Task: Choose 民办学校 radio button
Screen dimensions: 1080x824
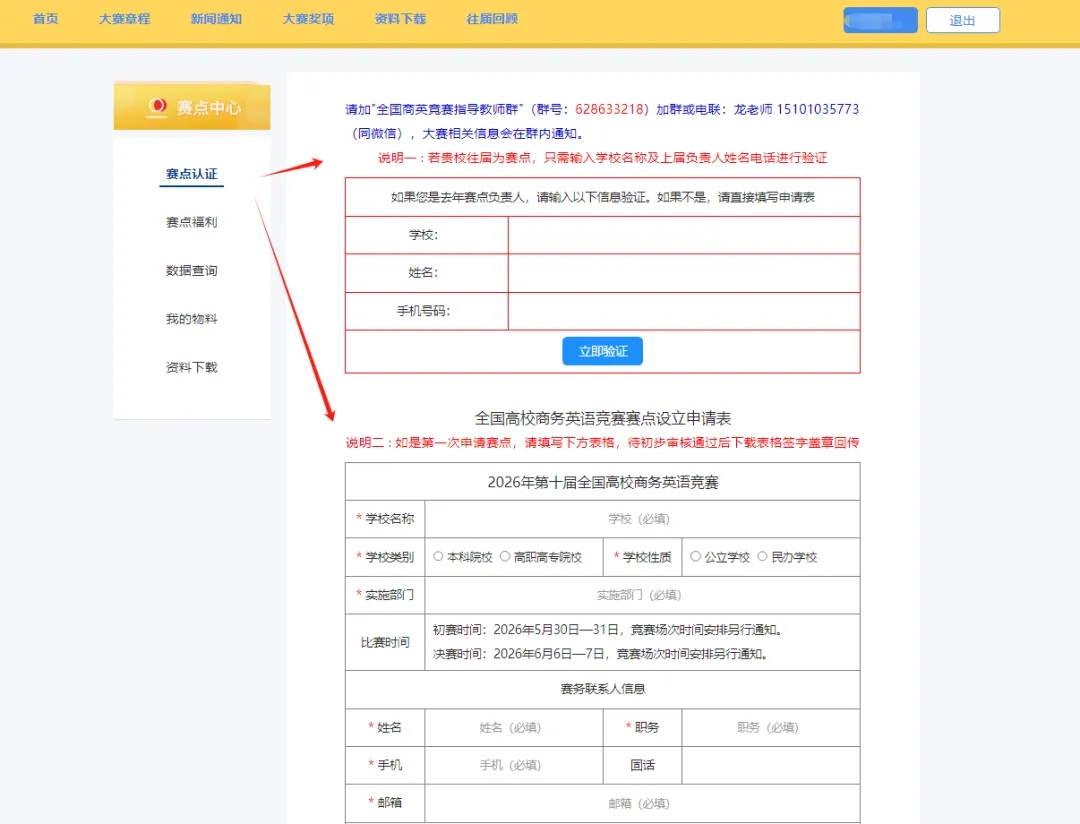Action: (763, 556)
